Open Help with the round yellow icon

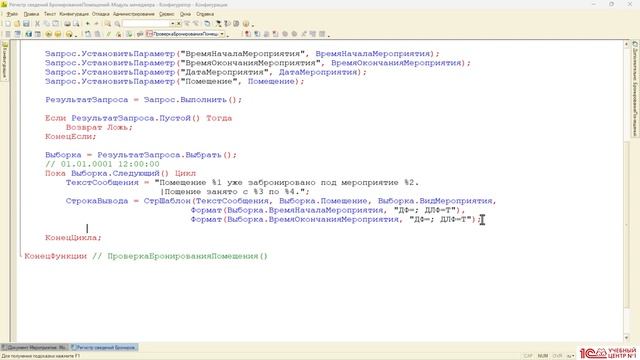[x=246, y=24]
